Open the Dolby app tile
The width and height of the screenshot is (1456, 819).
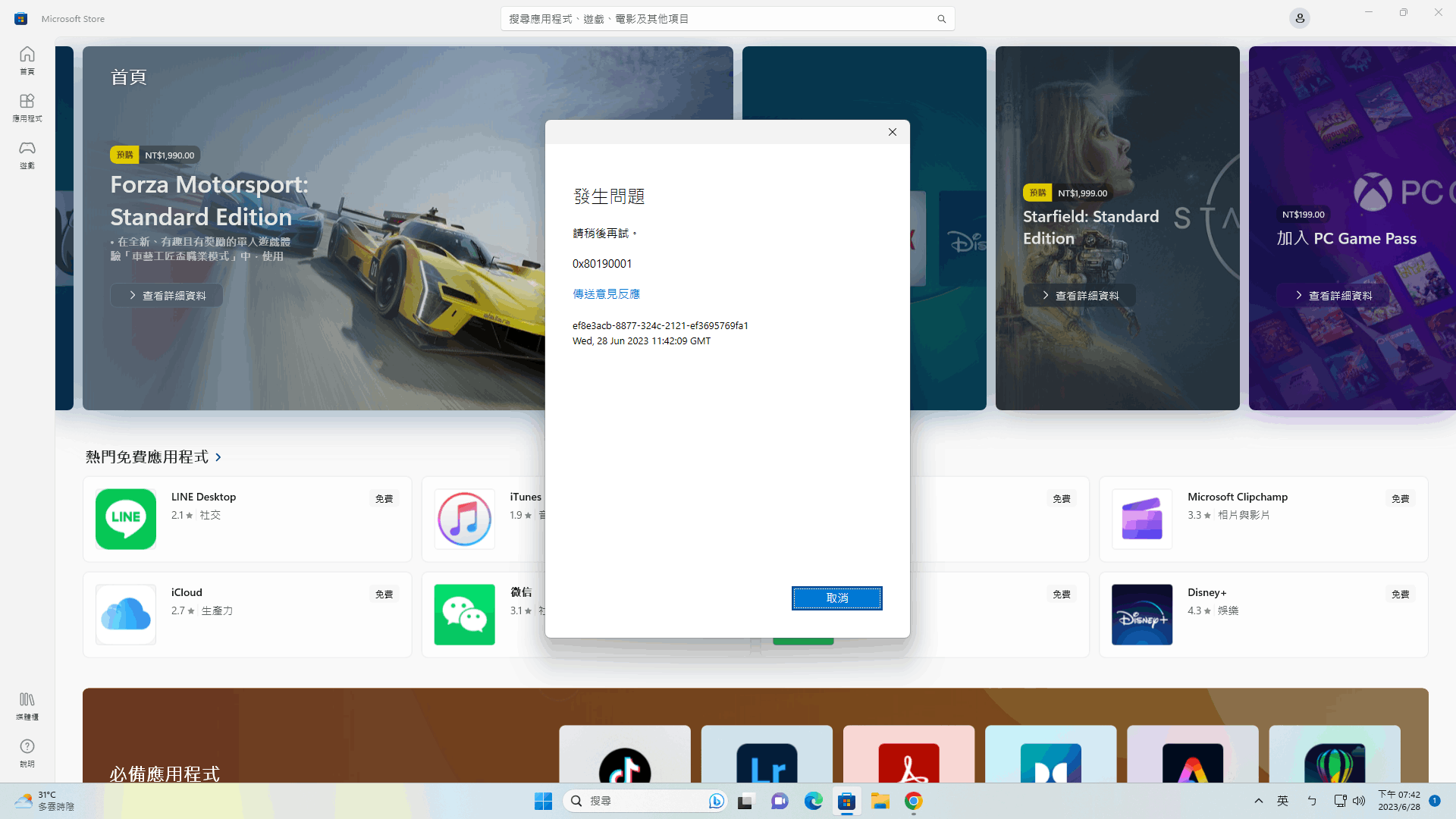pyautogui.click(x=1050, y=755)
